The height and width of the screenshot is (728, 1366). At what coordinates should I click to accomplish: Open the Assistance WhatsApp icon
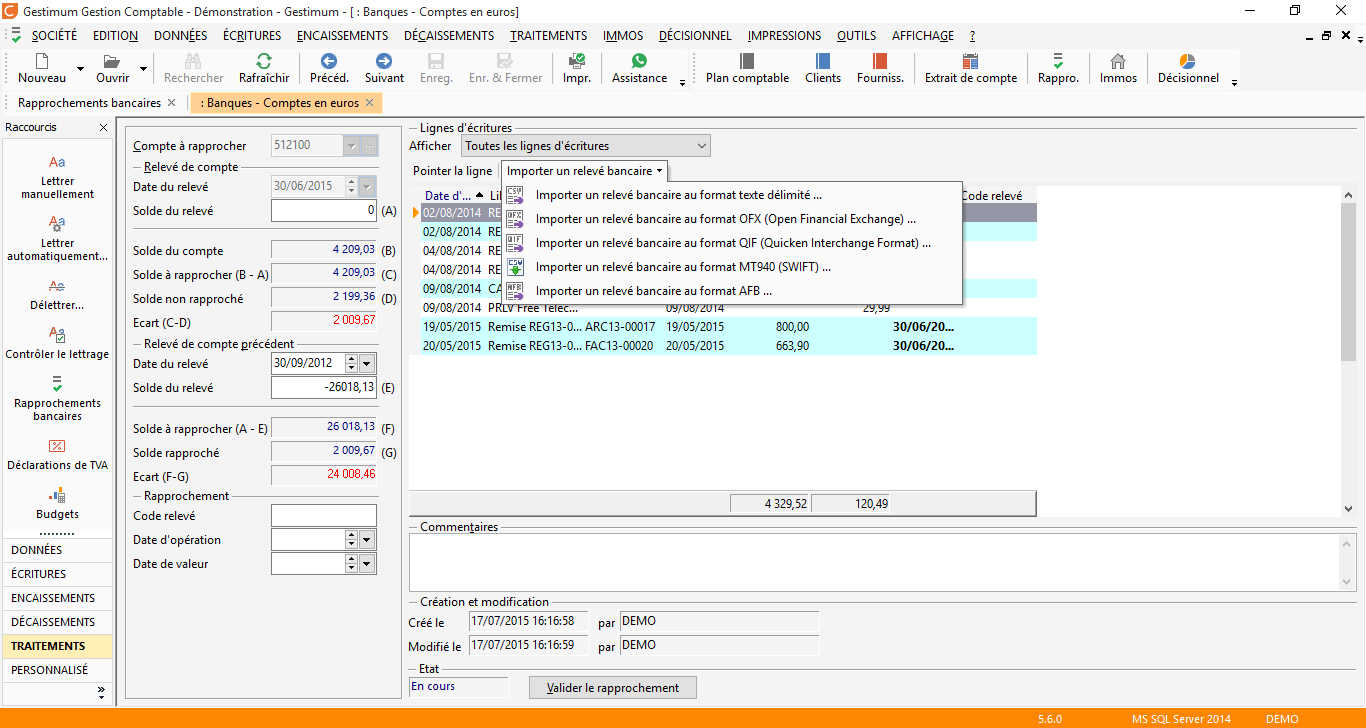pyautogui.click(x=640, y=61)
